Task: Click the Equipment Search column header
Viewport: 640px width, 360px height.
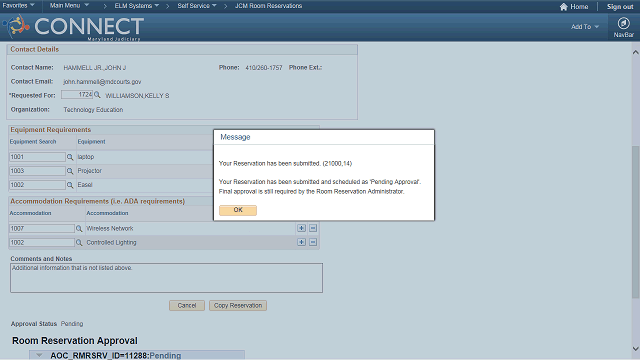Action: (x=33, y=142)
